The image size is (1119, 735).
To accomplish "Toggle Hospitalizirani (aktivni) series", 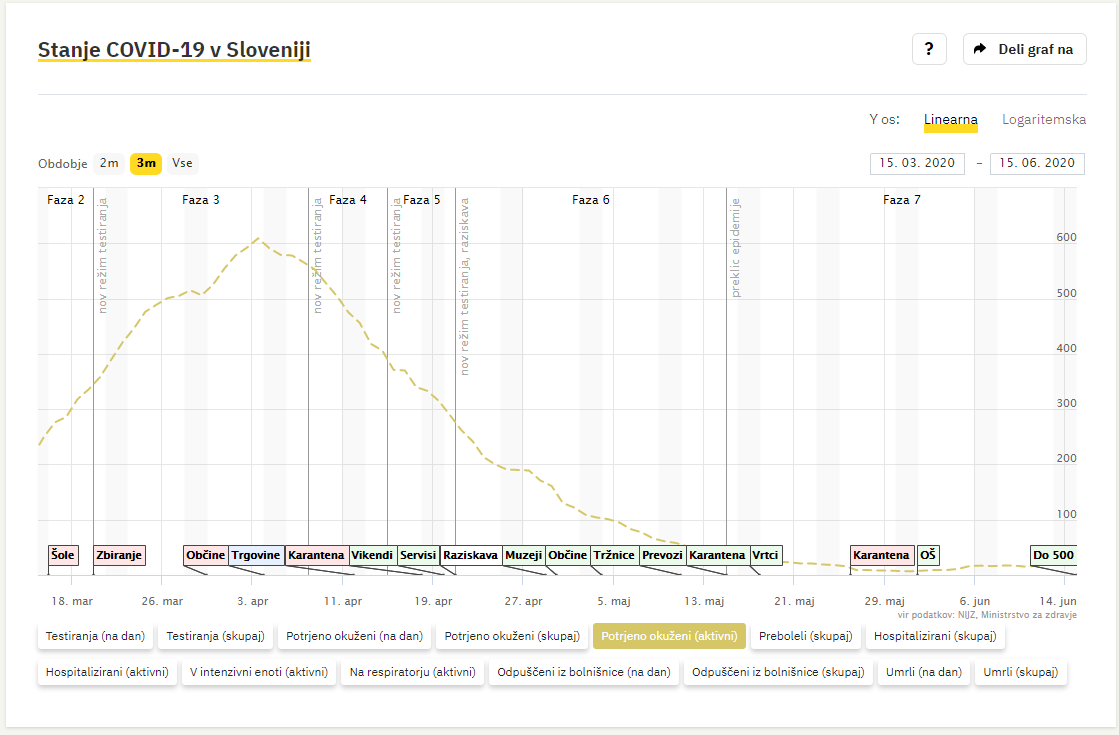I will (x=107, y=671).
